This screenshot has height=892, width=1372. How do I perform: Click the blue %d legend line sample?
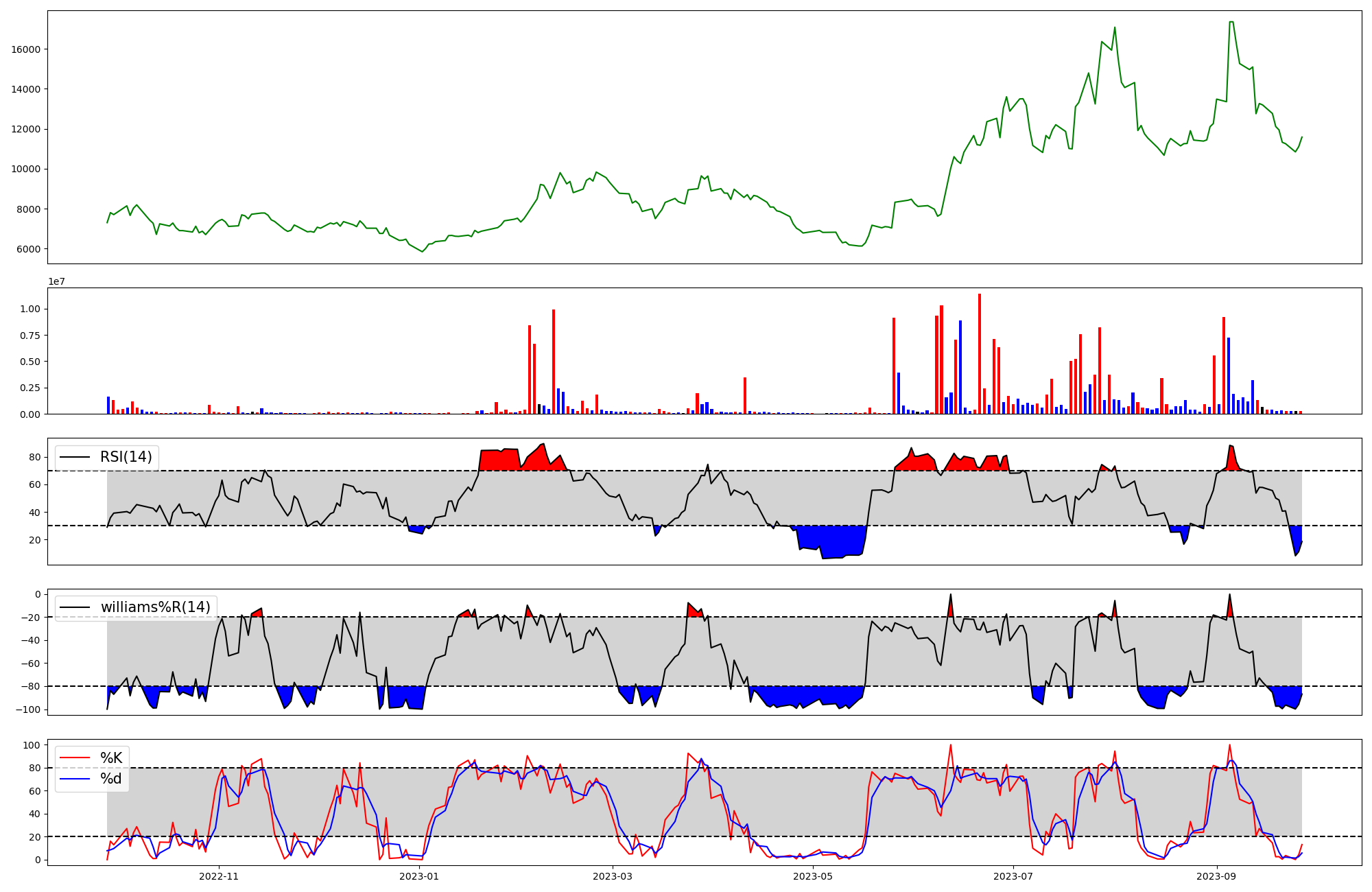(x=75, y=779)
